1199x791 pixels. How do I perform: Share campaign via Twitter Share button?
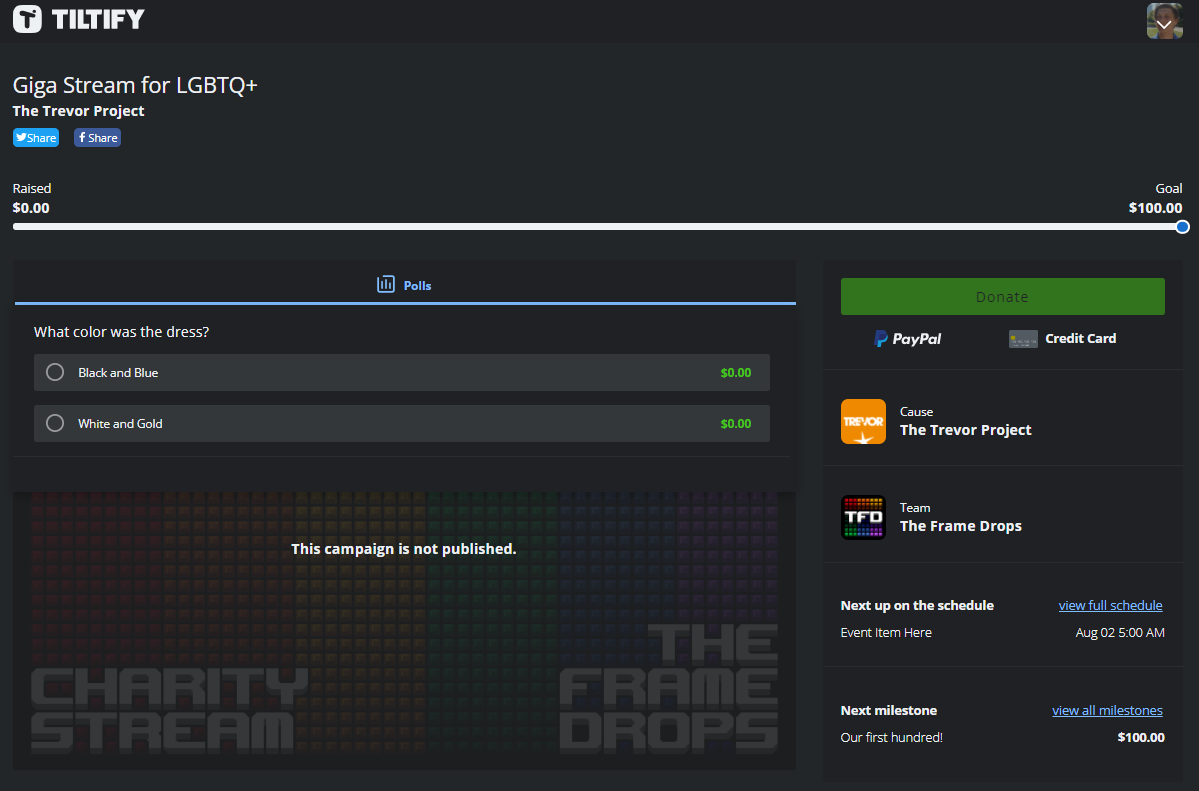click(x=36, y=138)
